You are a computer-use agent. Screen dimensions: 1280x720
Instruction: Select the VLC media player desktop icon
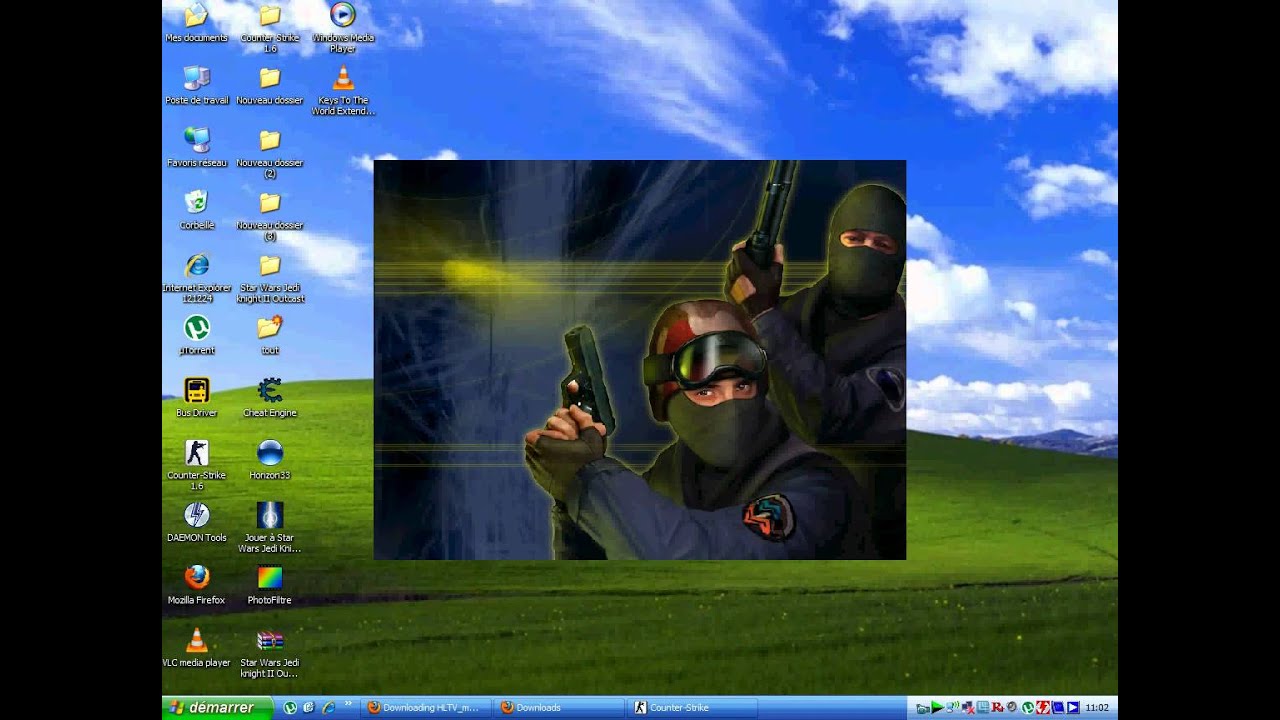(197, 647)
